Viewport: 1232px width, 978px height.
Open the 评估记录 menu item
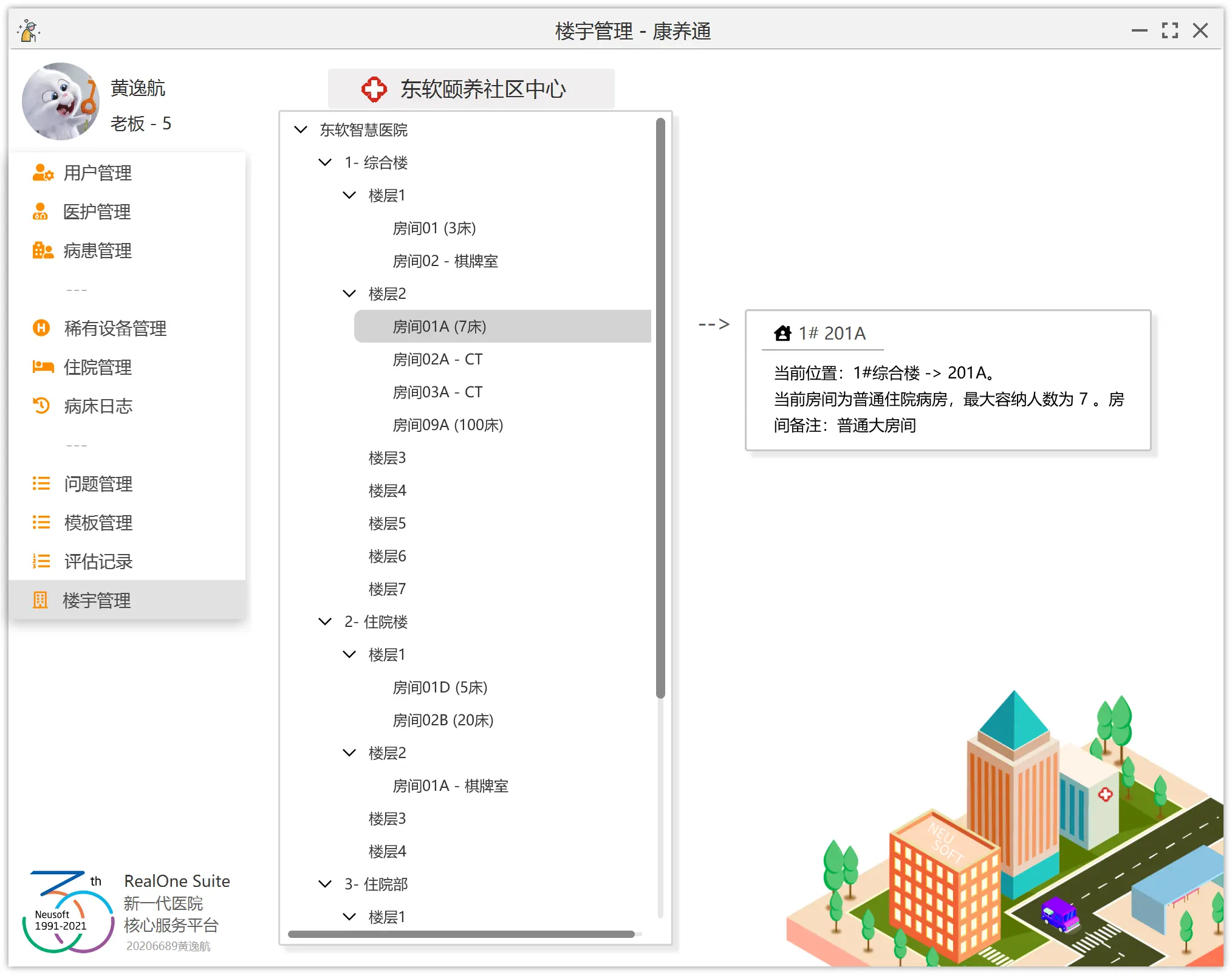pos(98,562)
